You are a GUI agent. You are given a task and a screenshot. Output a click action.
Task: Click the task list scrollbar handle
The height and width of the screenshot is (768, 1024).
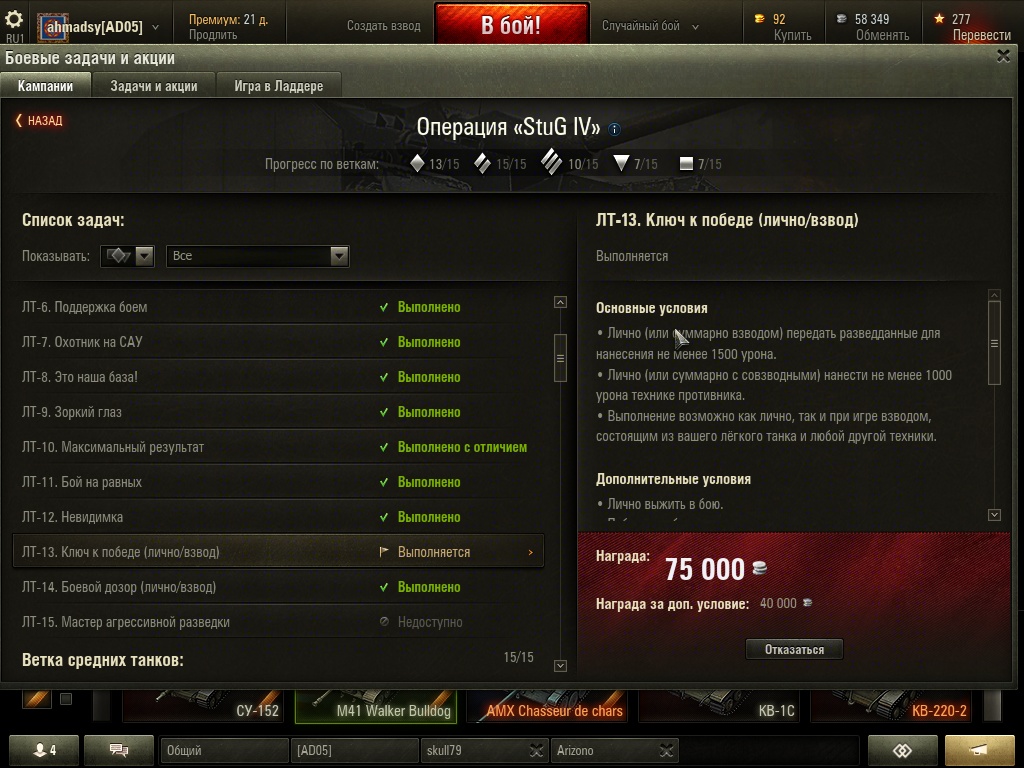pos(560,358)
